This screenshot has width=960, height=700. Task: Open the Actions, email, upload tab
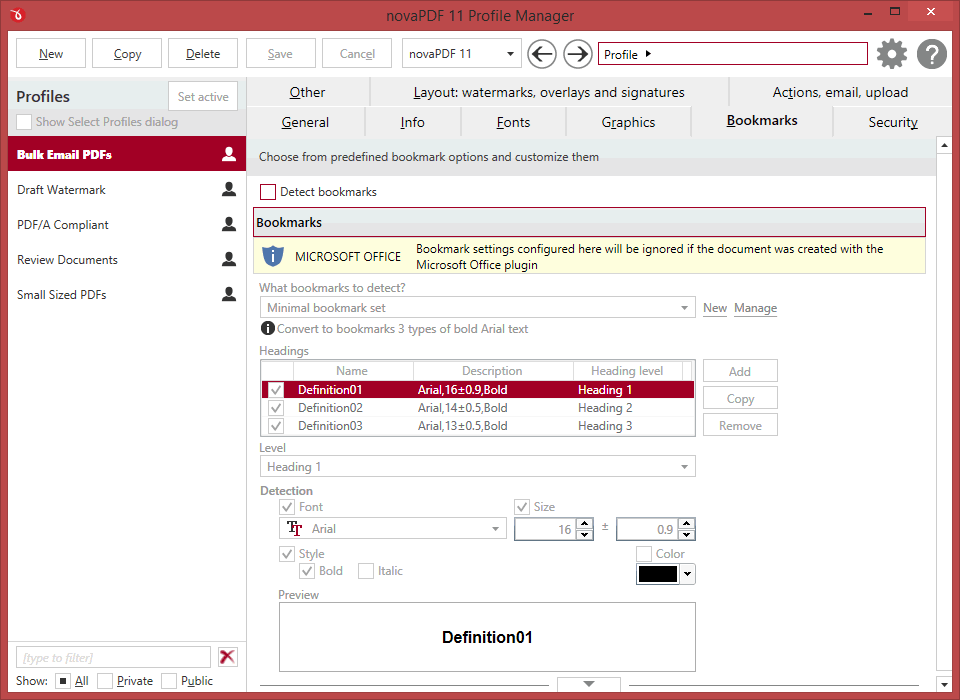click(x=840, y=92)
